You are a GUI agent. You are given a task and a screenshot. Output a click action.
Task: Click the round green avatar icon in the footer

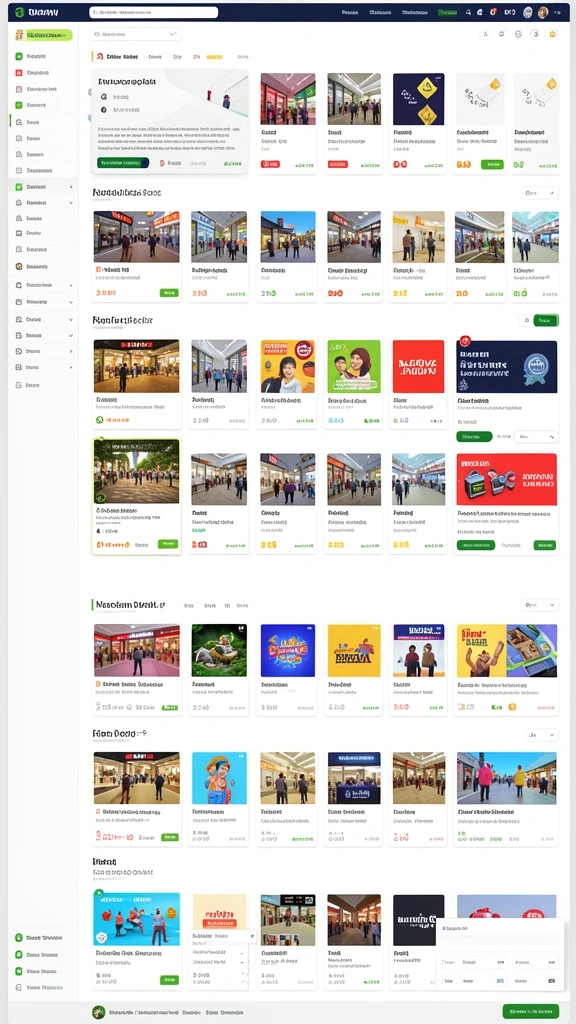click(99, 1012)
